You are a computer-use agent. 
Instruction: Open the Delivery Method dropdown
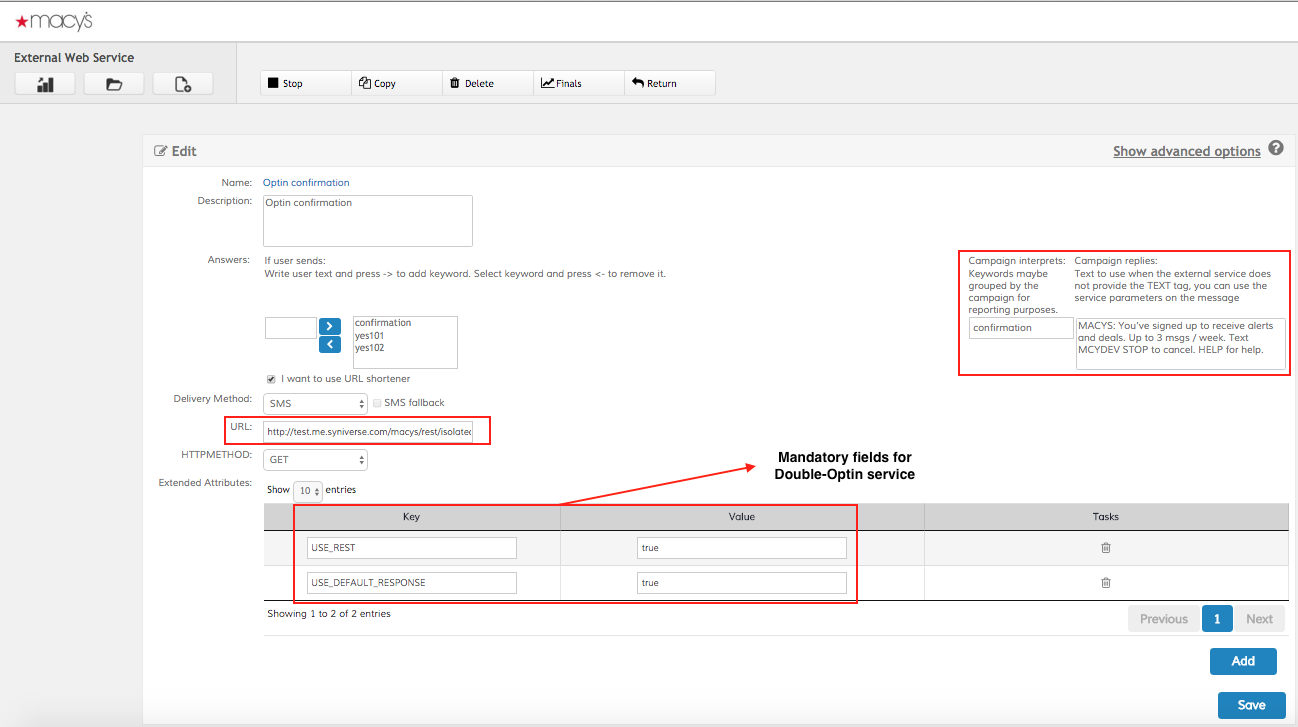[x=315, y=403]
